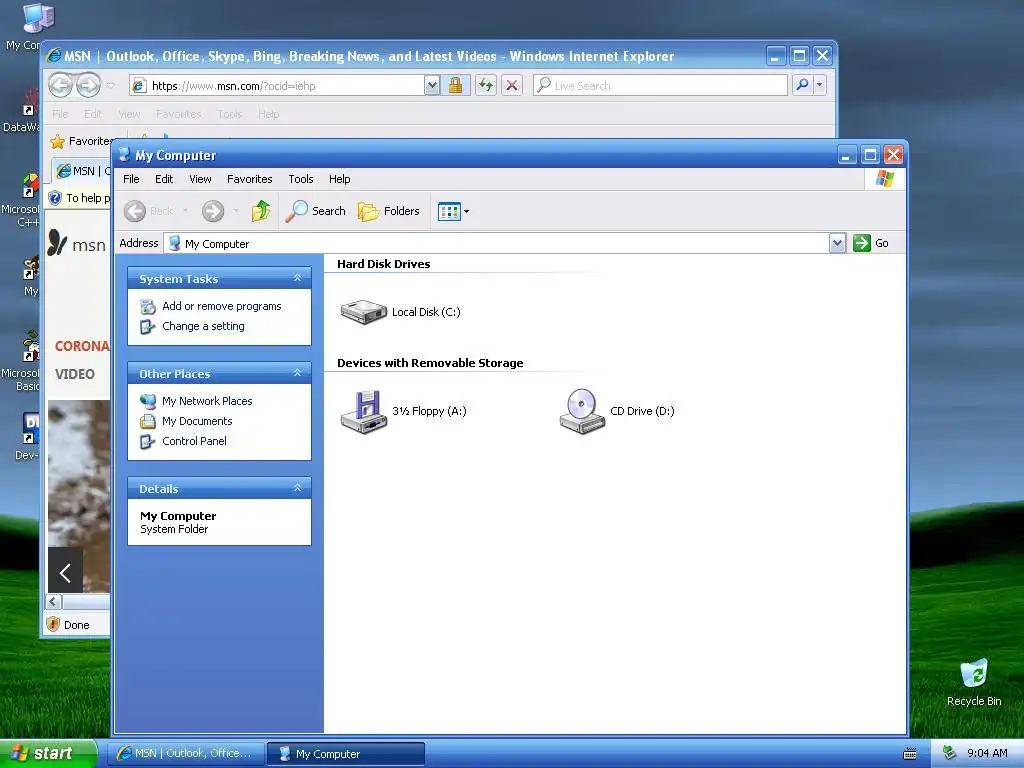Click the 9:04 AM system clock
Viewport: 1024px width, 768px height.
987,754
